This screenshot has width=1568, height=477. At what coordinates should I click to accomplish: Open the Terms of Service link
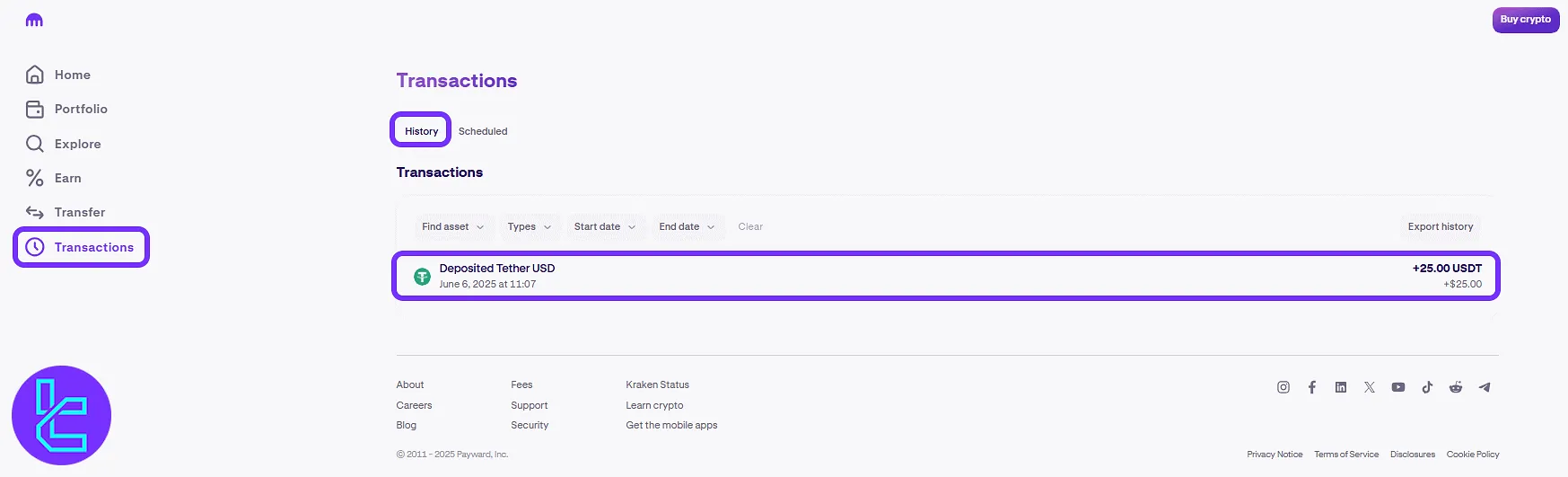[1346, 455]
